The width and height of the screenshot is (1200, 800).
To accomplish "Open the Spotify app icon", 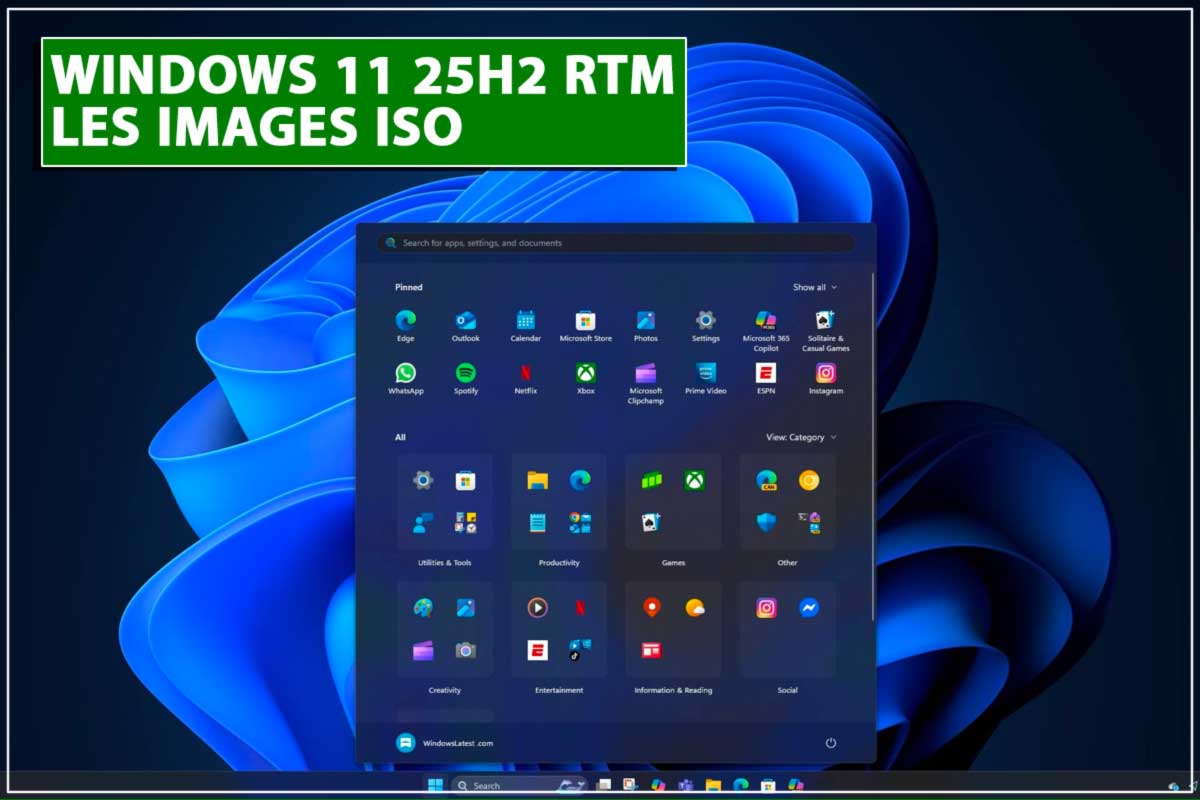I will click(465, 374).
